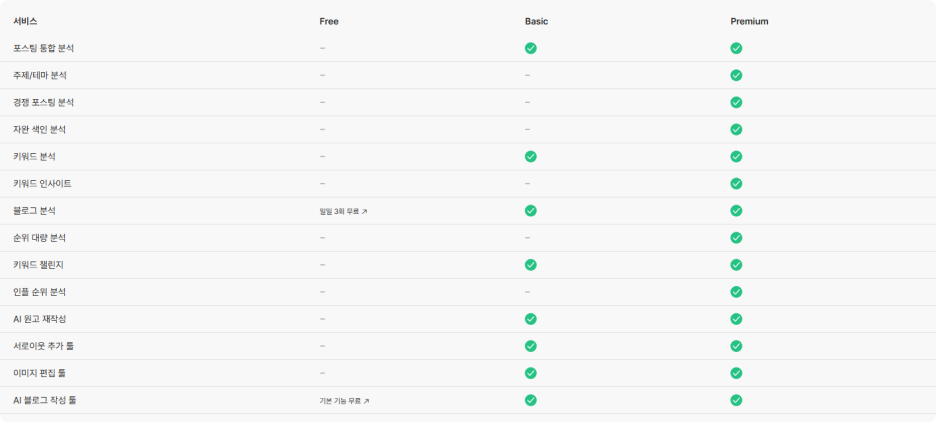Viewport: 936px width, 422px height.
Task: Click the Basic checkmark for 이미지 편집 툴
Action: click(531, 373)
